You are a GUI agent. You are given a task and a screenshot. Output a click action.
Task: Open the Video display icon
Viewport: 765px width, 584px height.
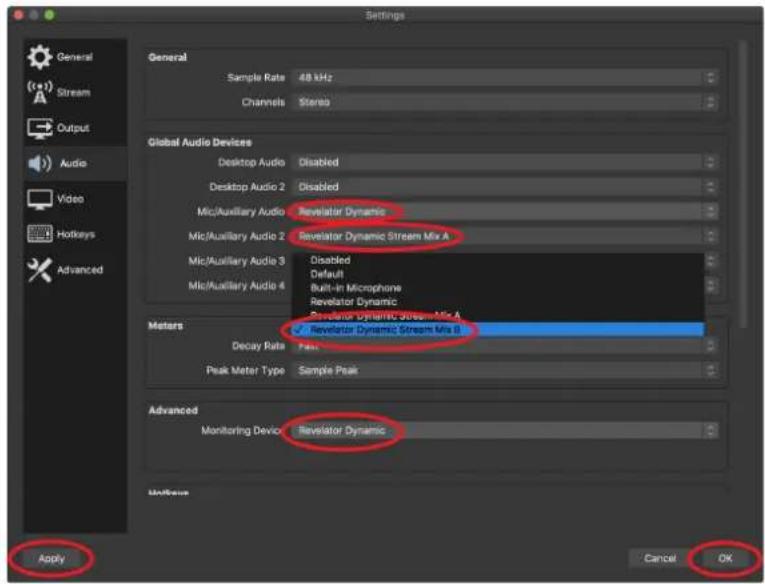coord(40,199)
